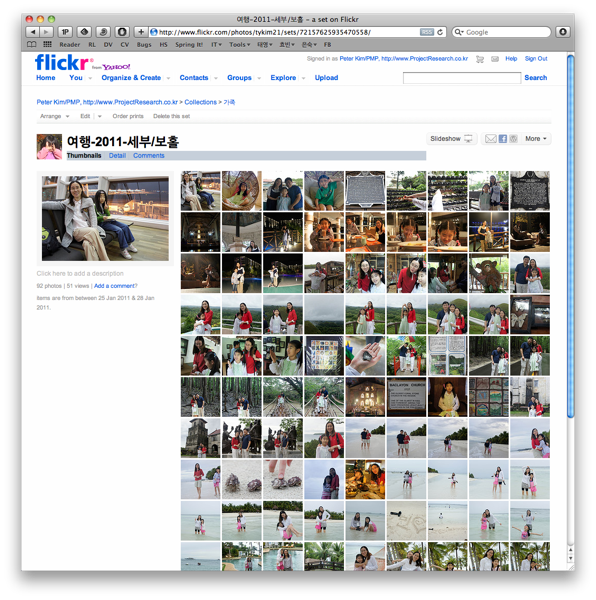Click the 1P toolbar button
This screenshot has height=600, width=596.
tap(65, 32)
